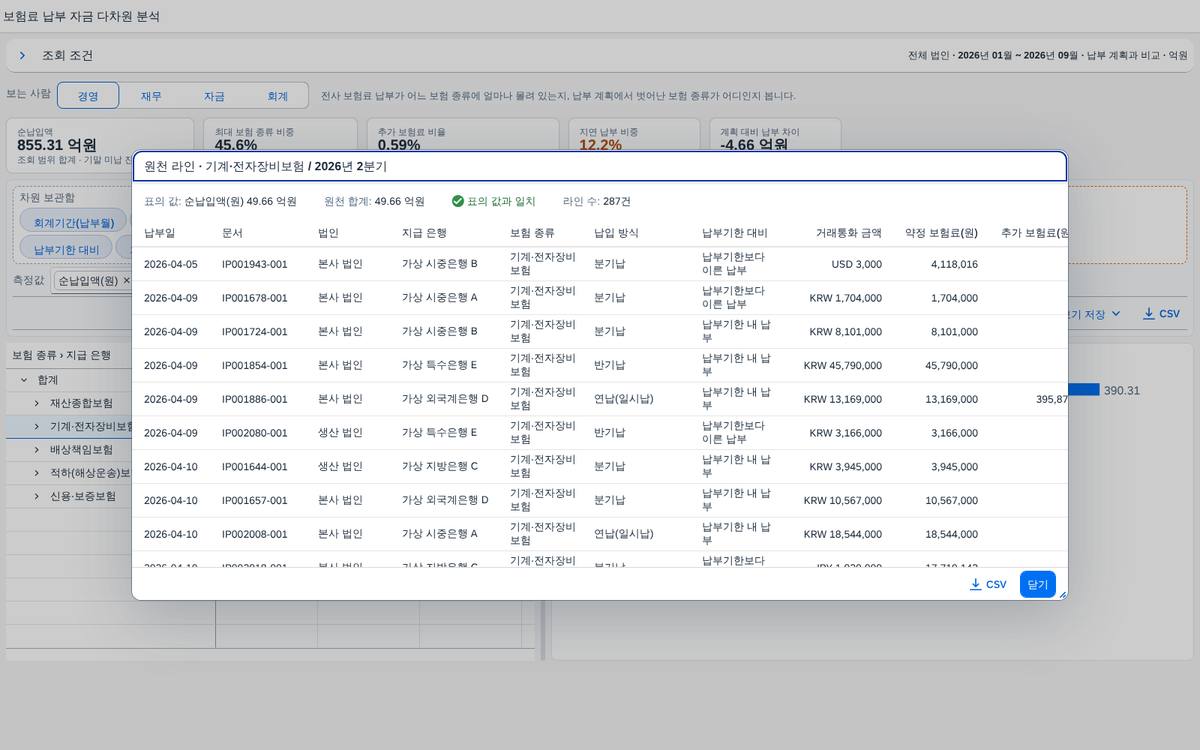Click the 납부기한 대비 column header in dialog
Screen dimensions: 1200x750
[x=735, y=233]
